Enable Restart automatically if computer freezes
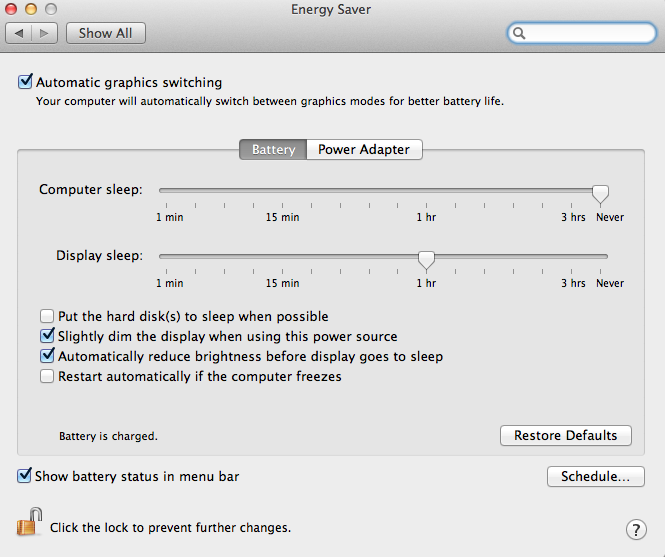665x557 pixels. coord(47,376)
